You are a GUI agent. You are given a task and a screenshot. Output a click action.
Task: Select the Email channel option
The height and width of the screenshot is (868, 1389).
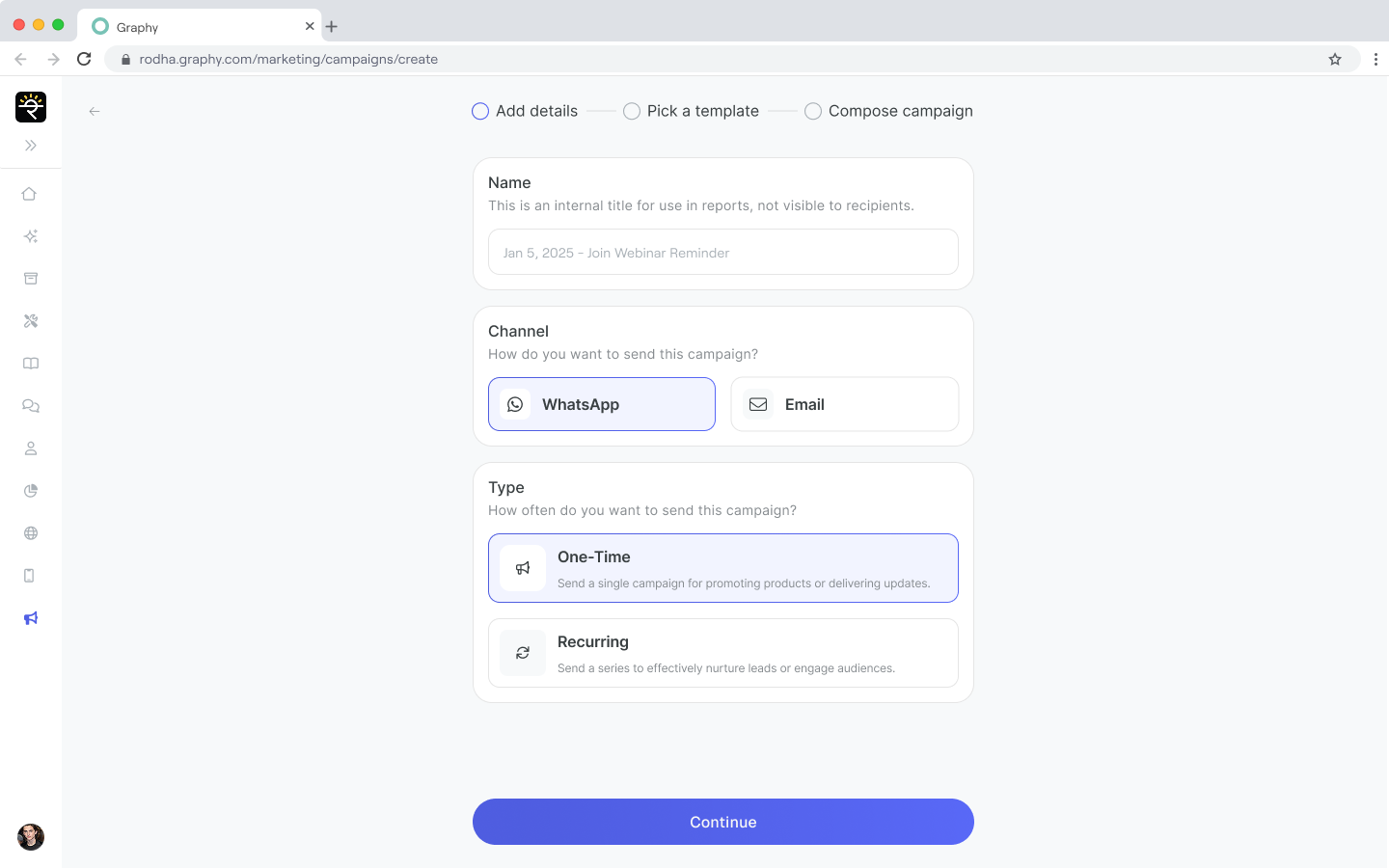pyautogui.click(x=844, y=404)
